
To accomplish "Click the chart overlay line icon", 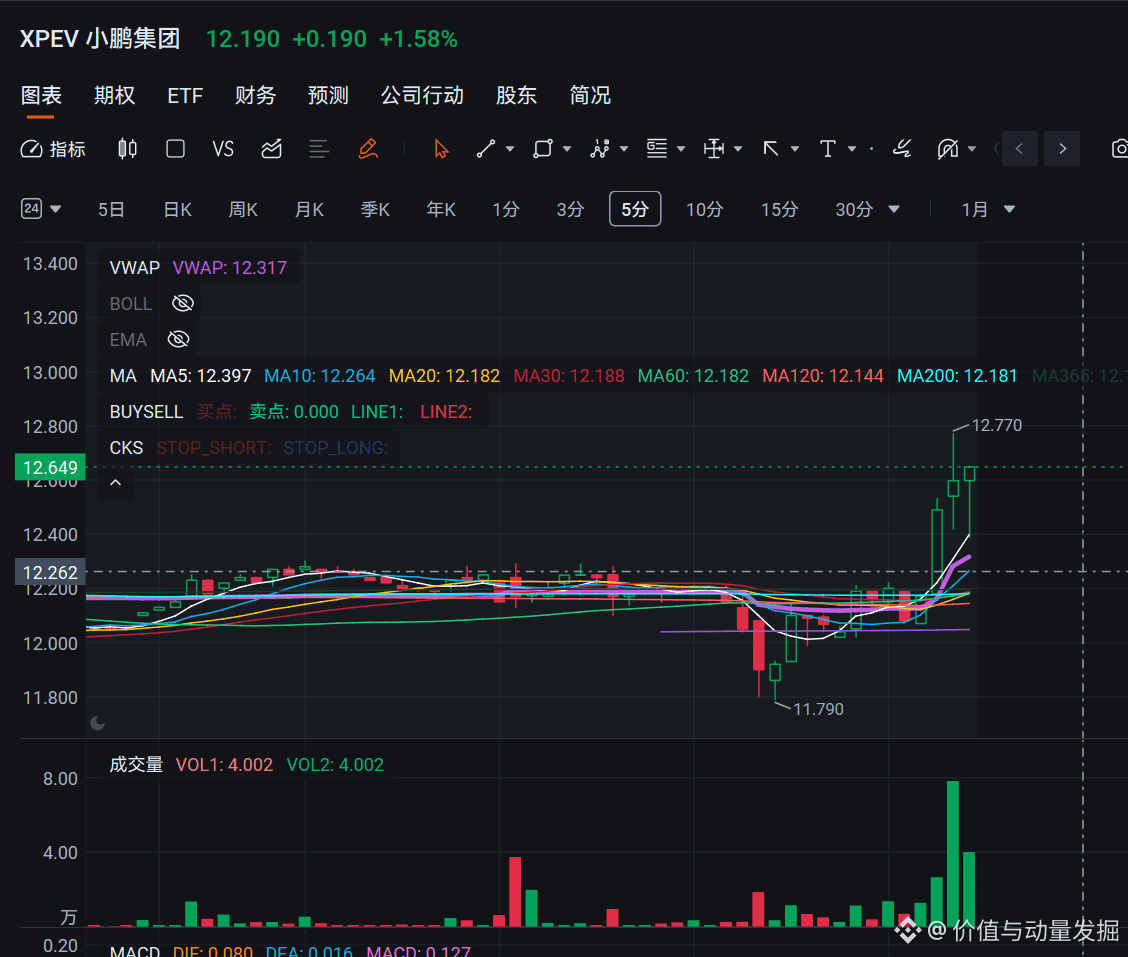I will coord(271,149).
